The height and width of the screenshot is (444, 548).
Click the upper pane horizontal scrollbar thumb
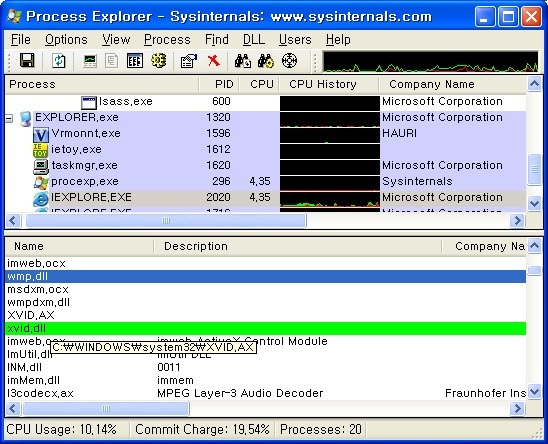tap(166, 221)
